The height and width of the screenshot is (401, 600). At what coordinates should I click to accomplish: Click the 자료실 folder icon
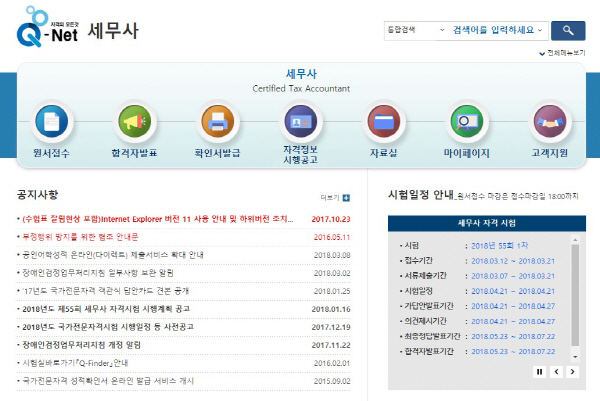pos(383,124)
